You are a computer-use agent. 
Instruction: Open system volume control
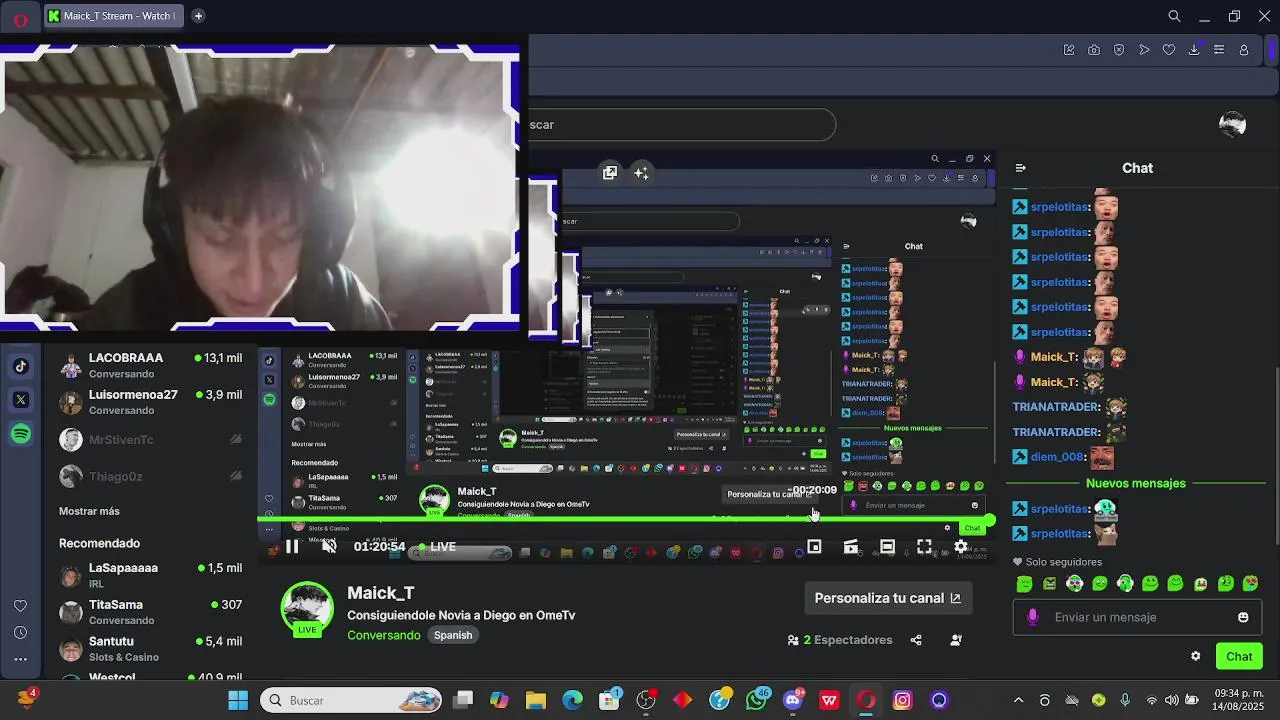pos(1171,700)
